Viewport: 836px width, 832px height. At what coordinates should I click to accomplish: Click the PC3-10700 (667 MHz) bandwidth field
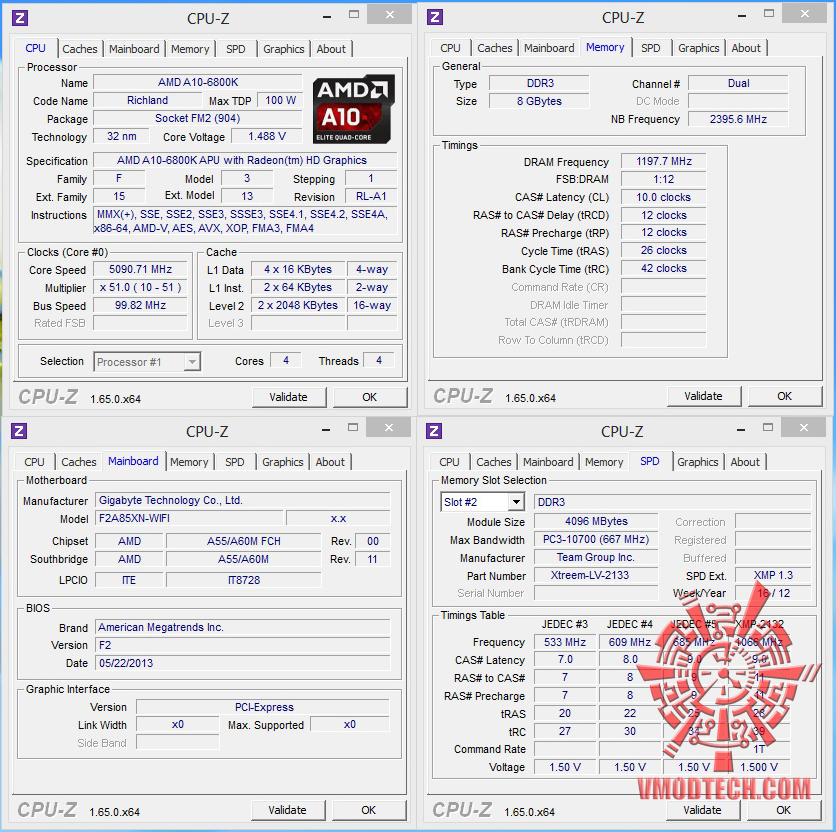[x=596, y=539]
